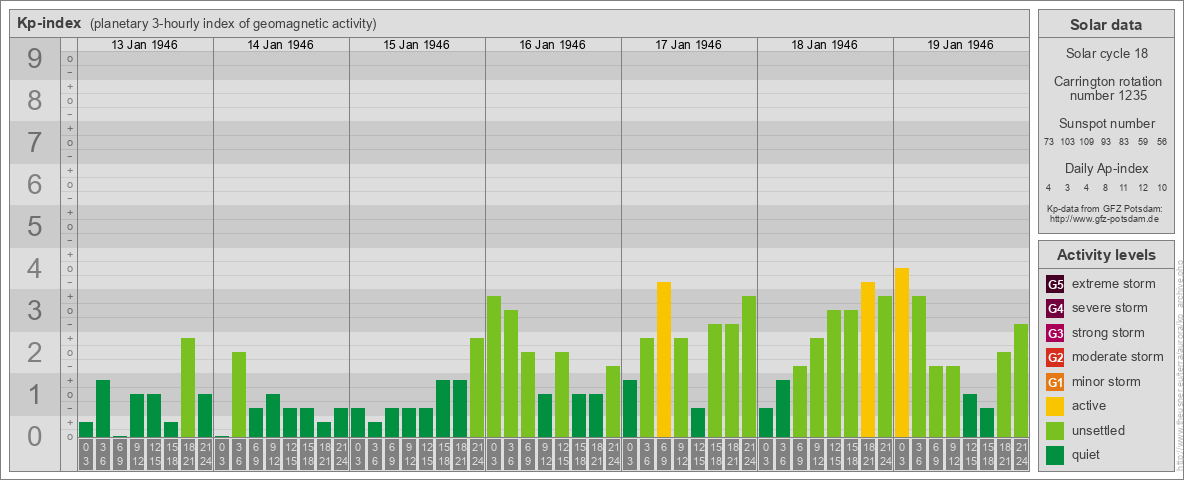
Task: Click the '19 Jan 1946' date header
Action: [960, 45]
